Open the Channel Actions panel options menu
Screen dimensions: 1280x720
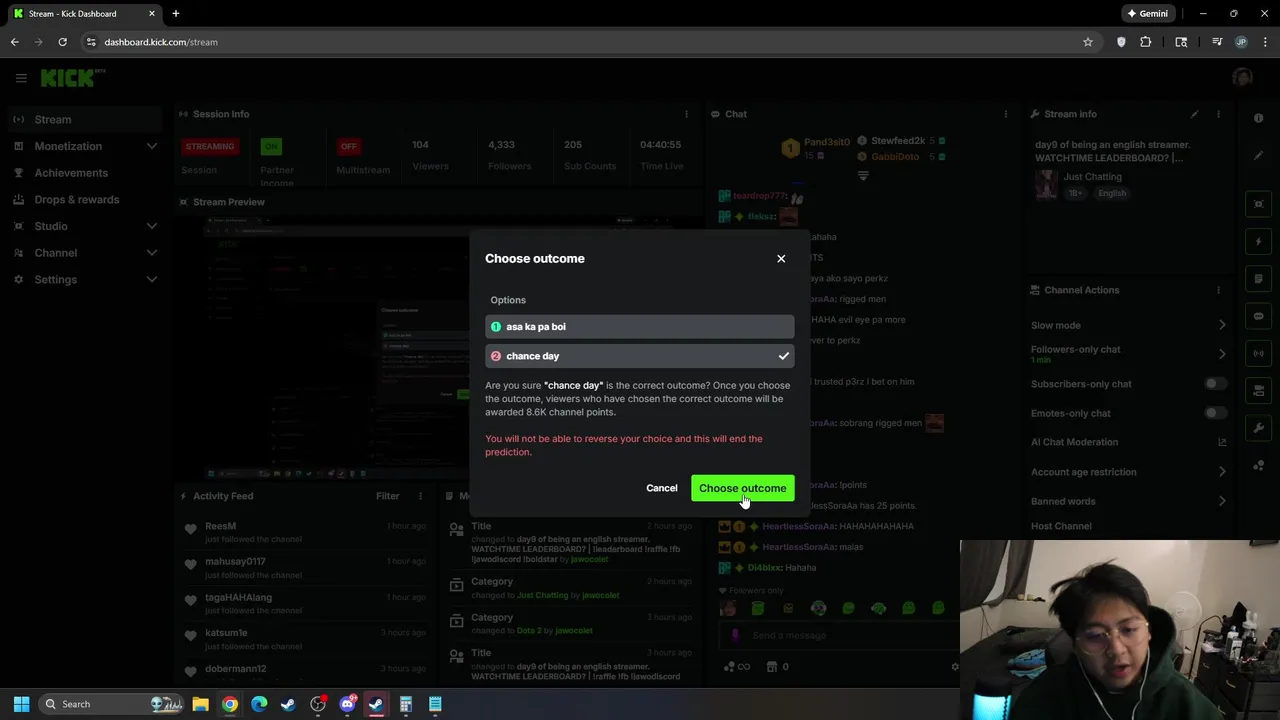click(x=1218, y=290)
